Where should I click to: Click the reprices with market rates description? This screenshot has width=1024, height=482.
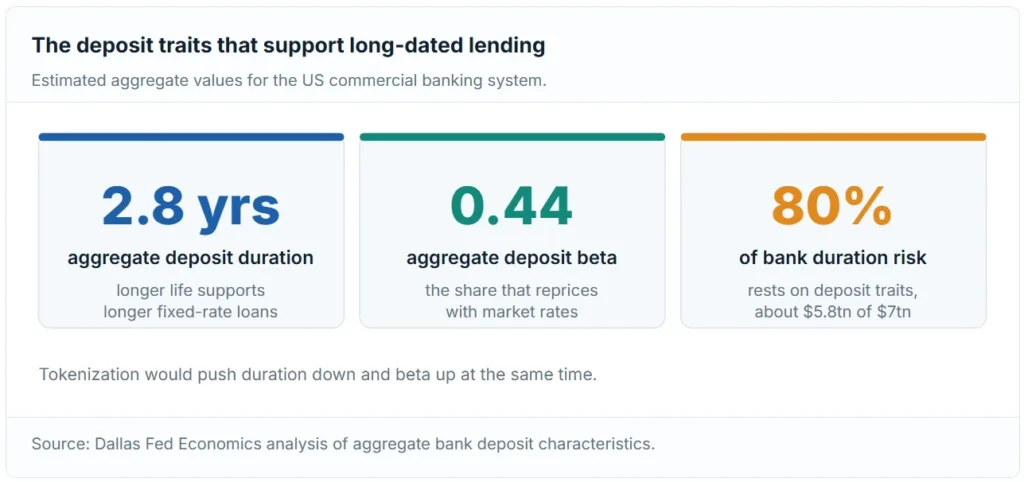click(x=511, y=300)
